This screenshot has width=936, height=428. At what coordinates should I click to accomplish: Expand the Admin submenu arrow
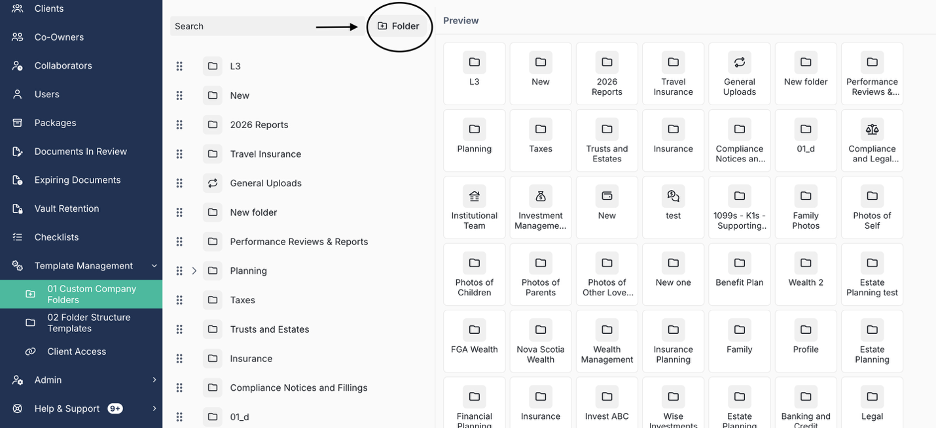point(155,380)
